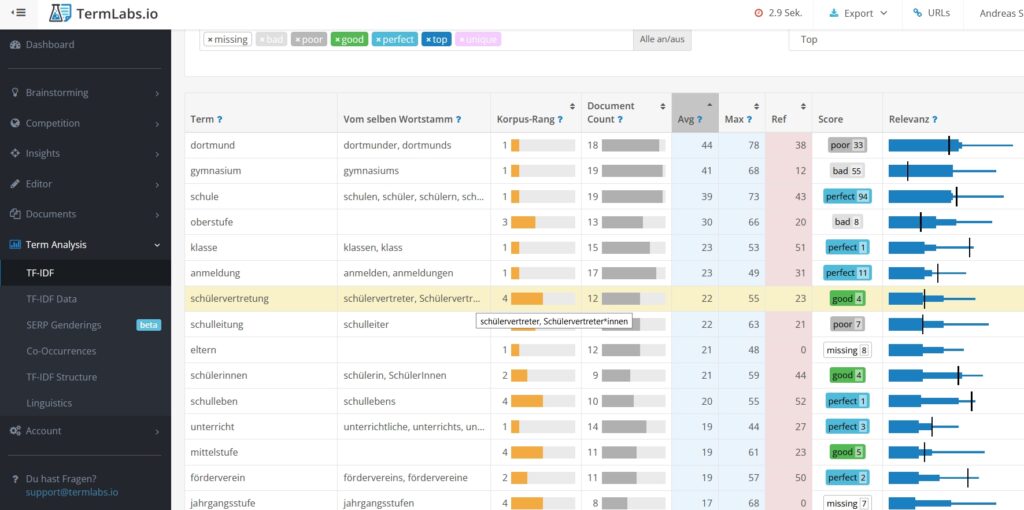This screenshot has height=510, width=1024.
Task: Open the Co-Occurrences menu item
Action: 86,351
